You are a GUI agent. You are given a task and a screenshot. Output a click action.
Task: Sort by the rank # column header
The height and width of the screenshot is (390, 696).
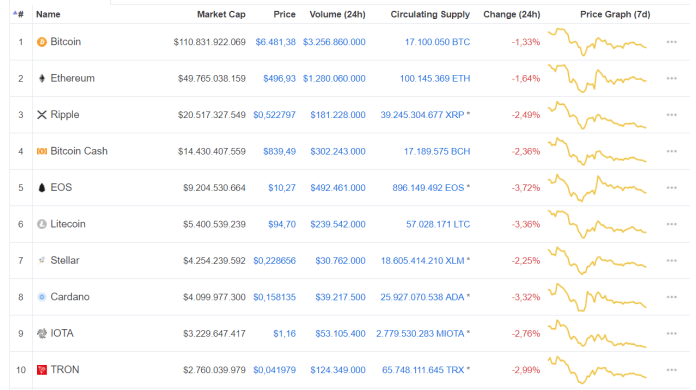[19, 14]
